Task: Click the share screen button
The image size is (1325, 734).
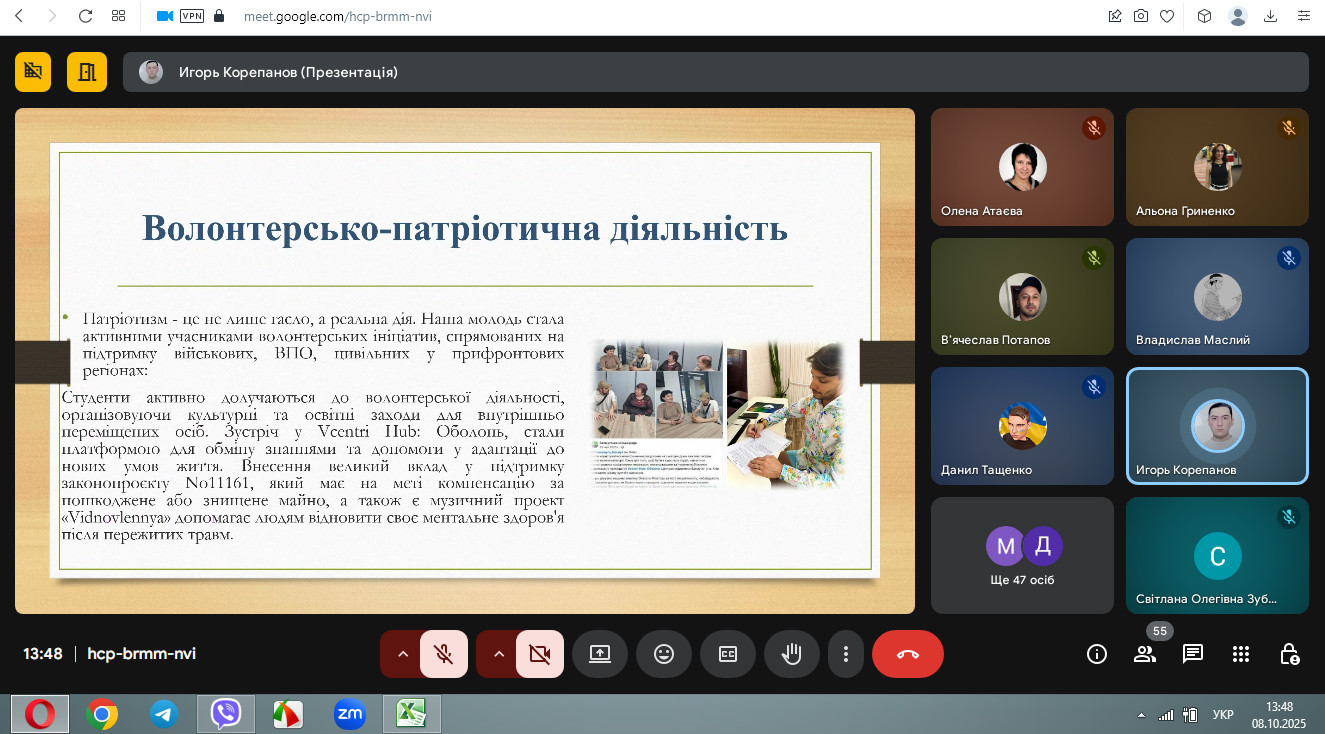Action: [599, 654]
